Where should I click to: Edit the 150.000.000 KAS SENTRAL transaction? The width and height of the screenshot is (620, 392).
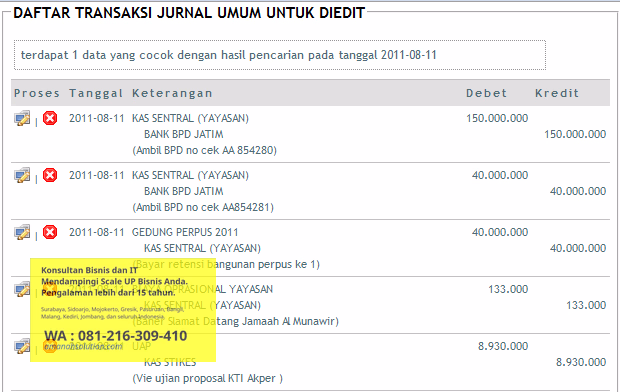[x=22, y=118]
